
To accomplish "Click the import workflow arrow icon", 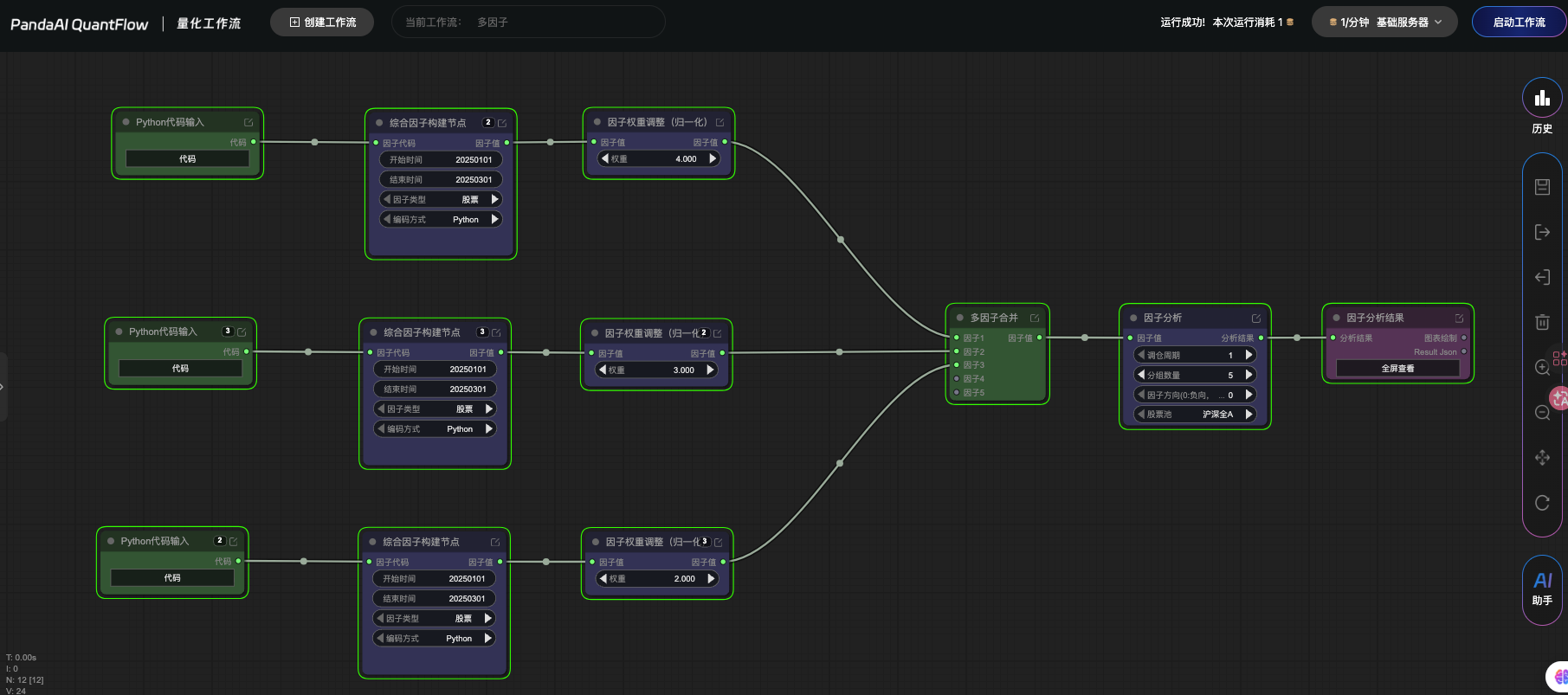I will (1542, 277).
